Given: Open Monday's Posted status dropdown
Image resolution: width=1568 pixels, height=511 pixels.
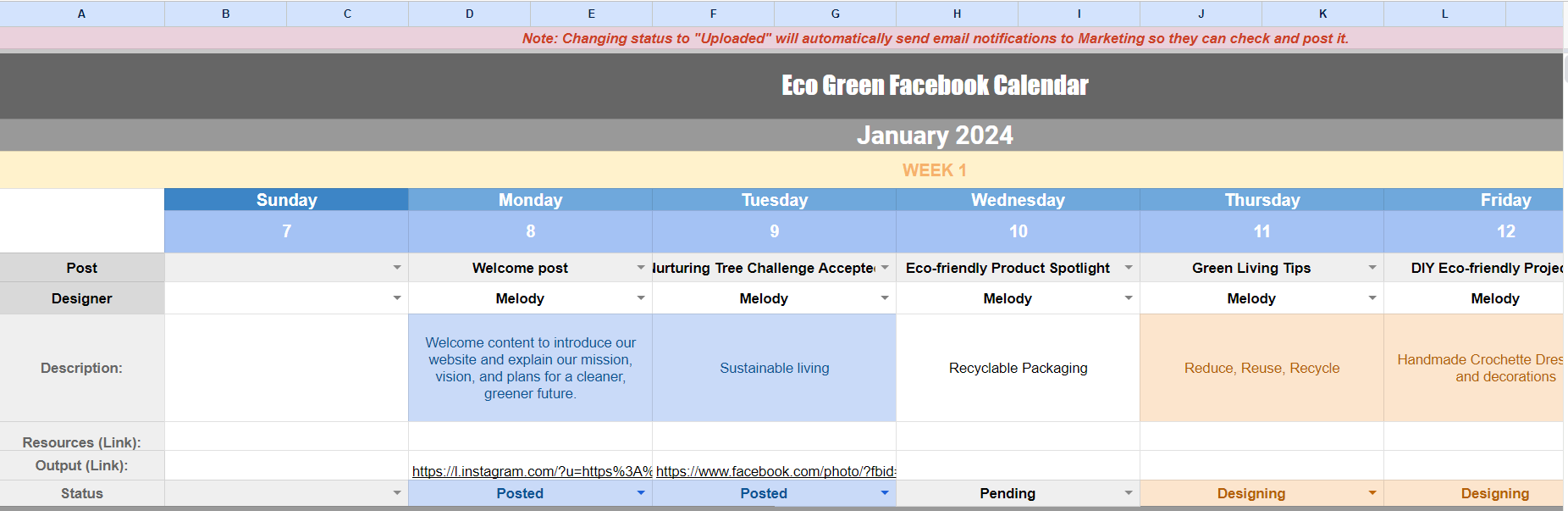Looking at the screenshot, I should [x=641, y=493].
